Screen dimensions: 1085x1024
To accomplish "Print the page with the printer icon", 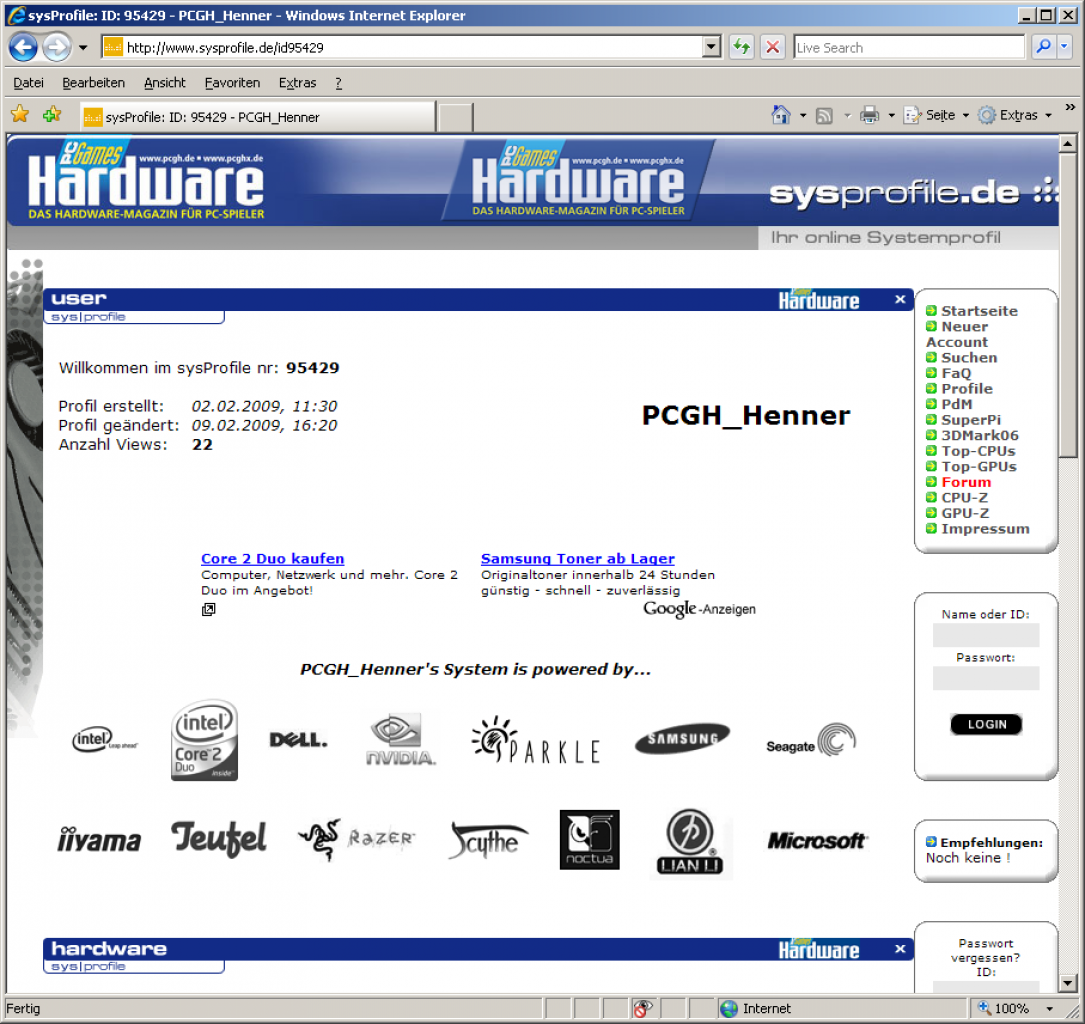I will pos(869,115).
